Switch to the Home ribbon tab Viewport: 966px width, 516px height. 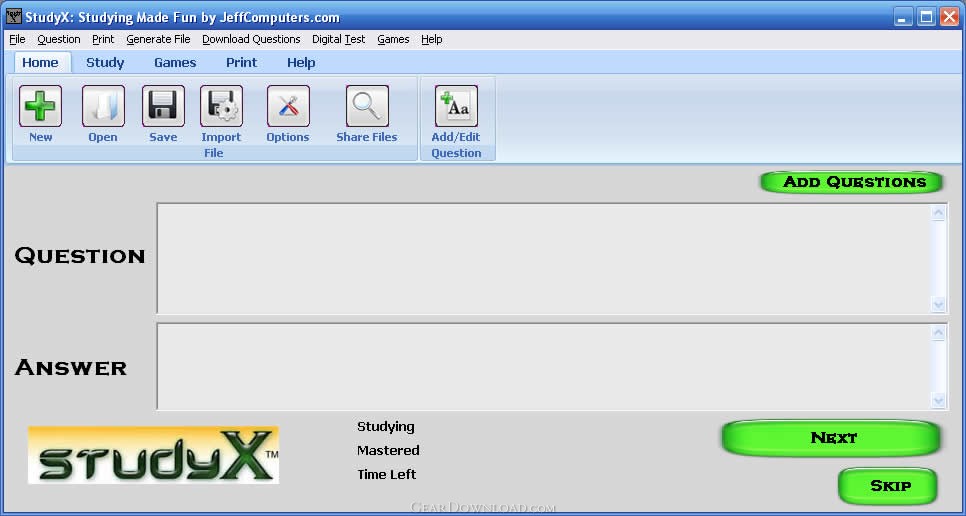(41, 63)
